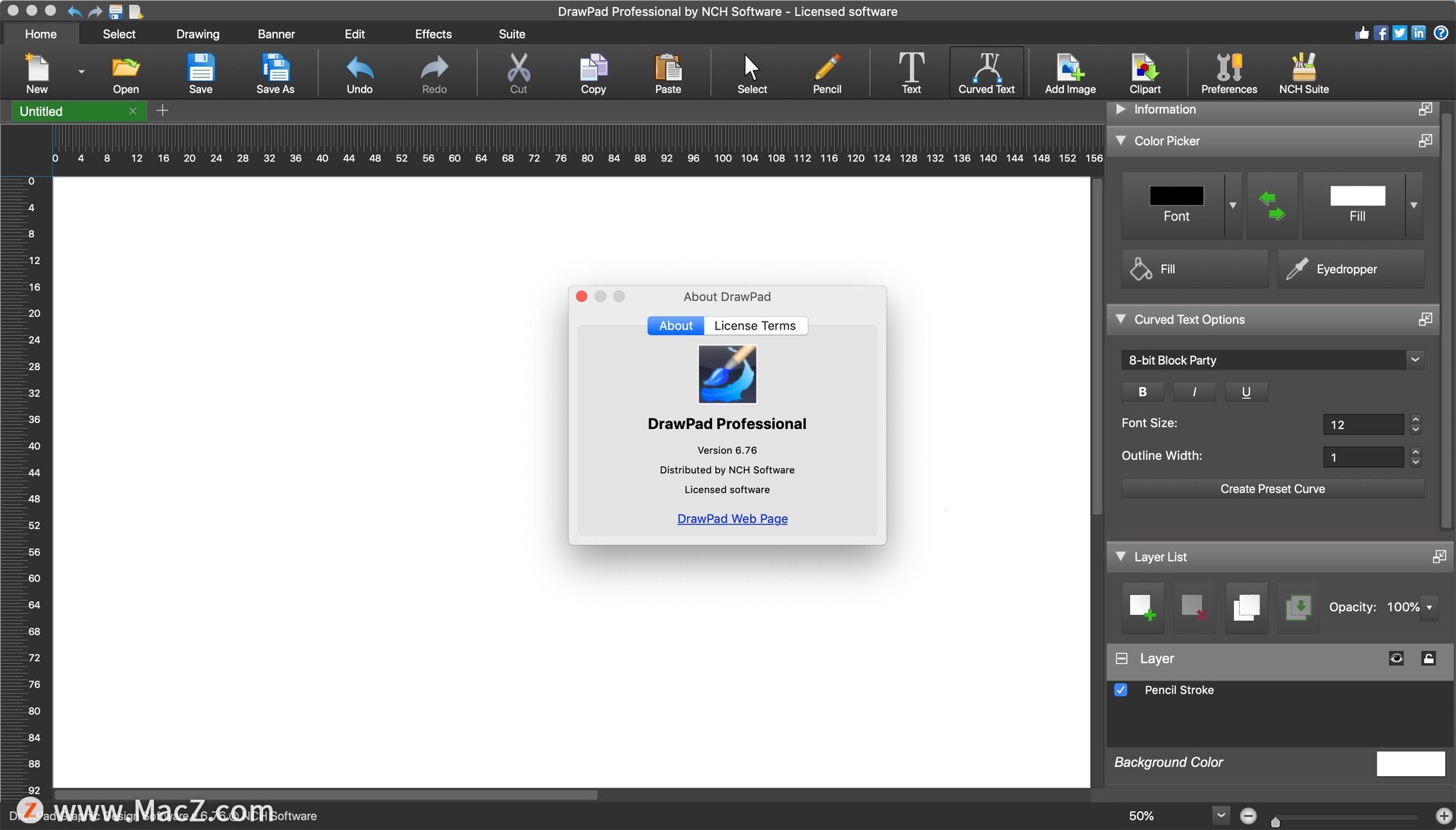
Task: Click the Font Size input field
Action: (x=1363, y=424)
